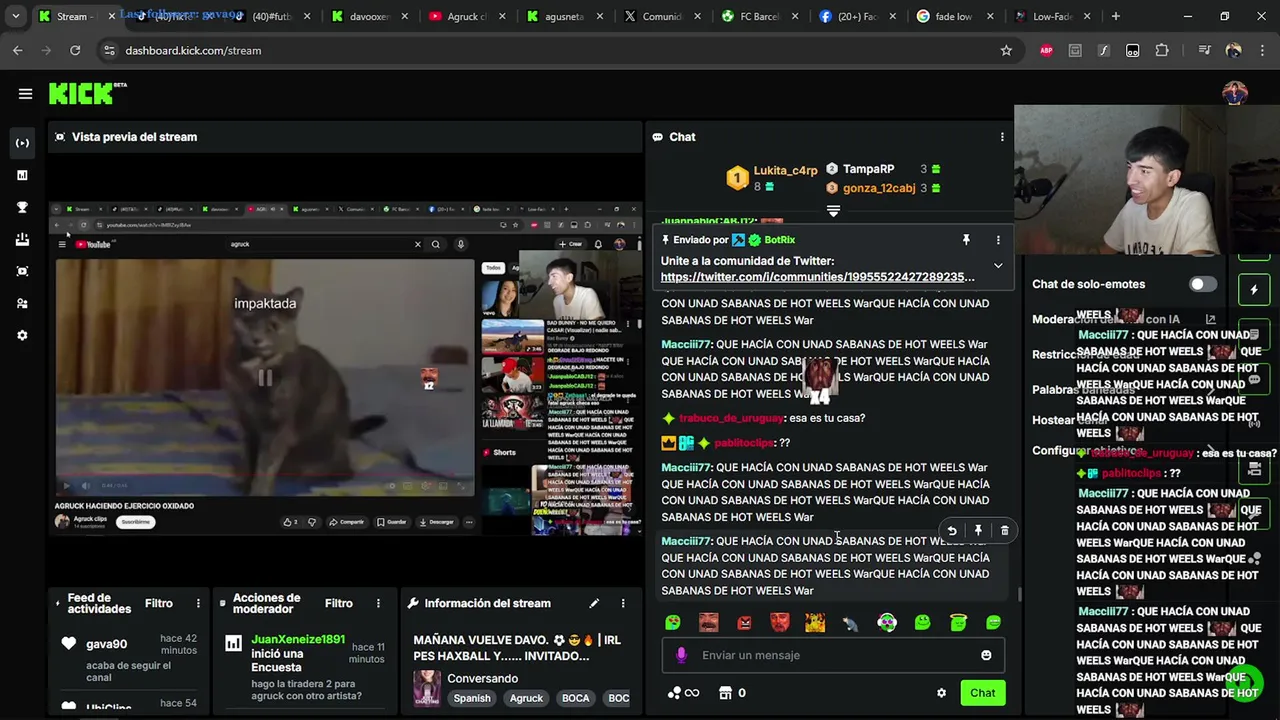This screenshot has height=720, width=1280.
Task: Open the fourth sidebar icon below the trophy
Action: click(22, 239)
